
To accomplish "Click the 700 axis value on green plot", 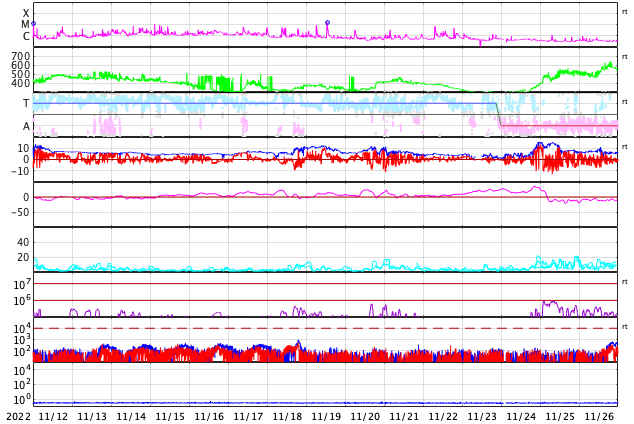I will (x=21, y=57).
